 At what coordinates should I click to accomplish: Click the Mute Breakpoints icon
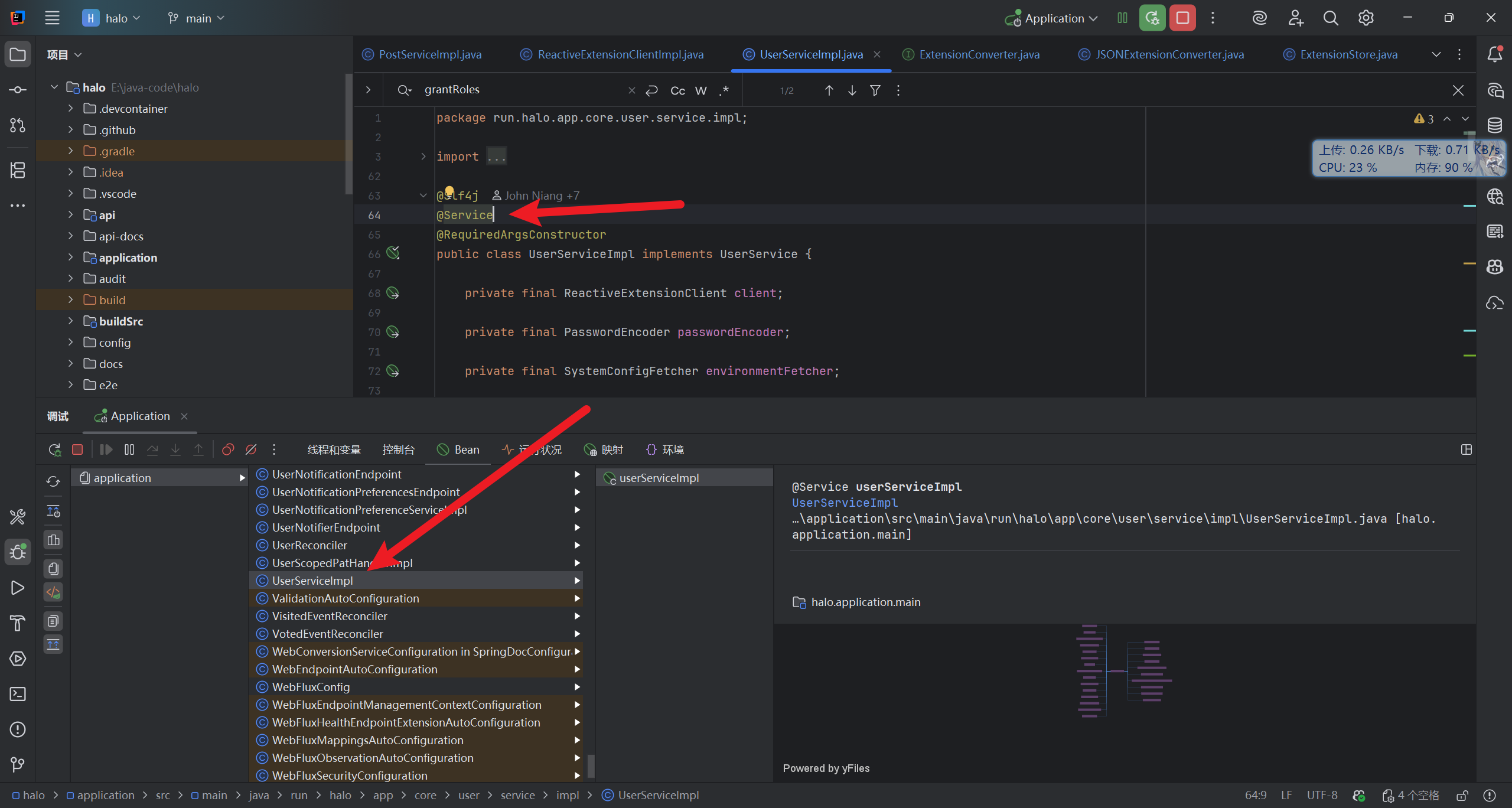(x=251, y=449)
